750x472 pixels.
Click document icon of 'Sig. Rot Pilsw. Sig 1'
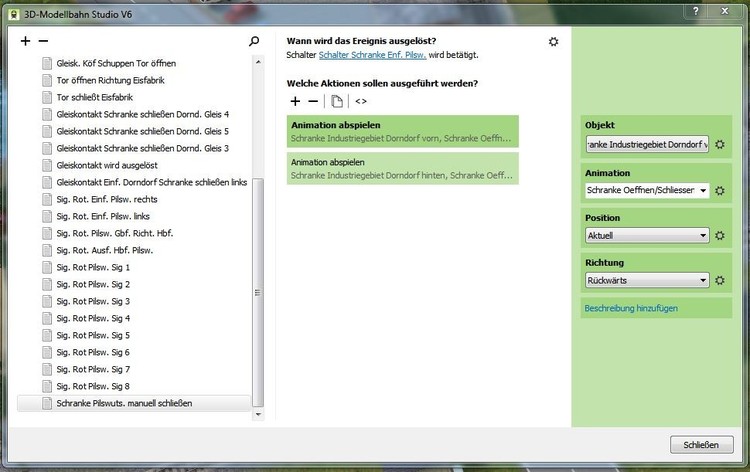click(x=47, y=267)
